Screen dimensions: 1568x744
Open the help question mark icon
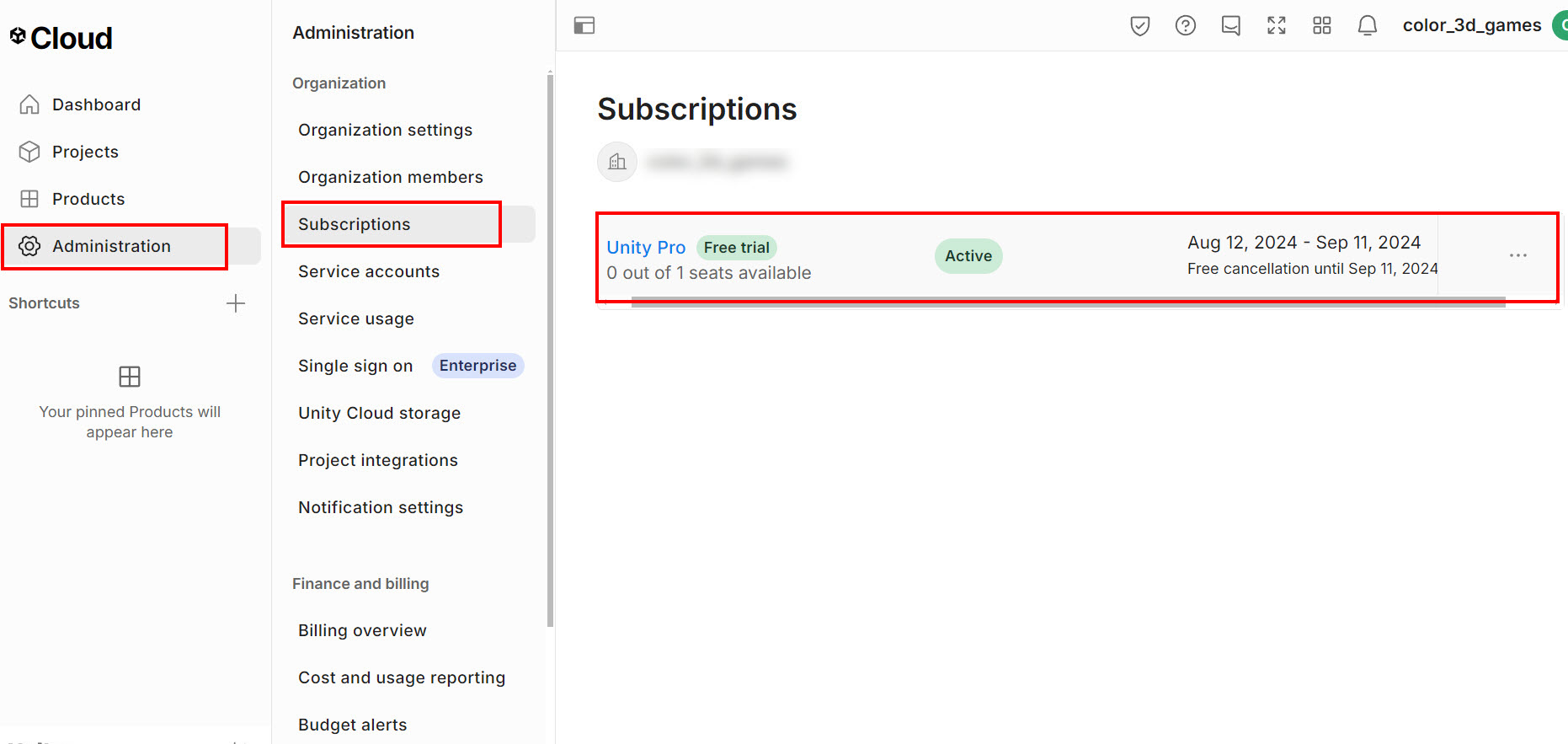tap(1186, 25)
